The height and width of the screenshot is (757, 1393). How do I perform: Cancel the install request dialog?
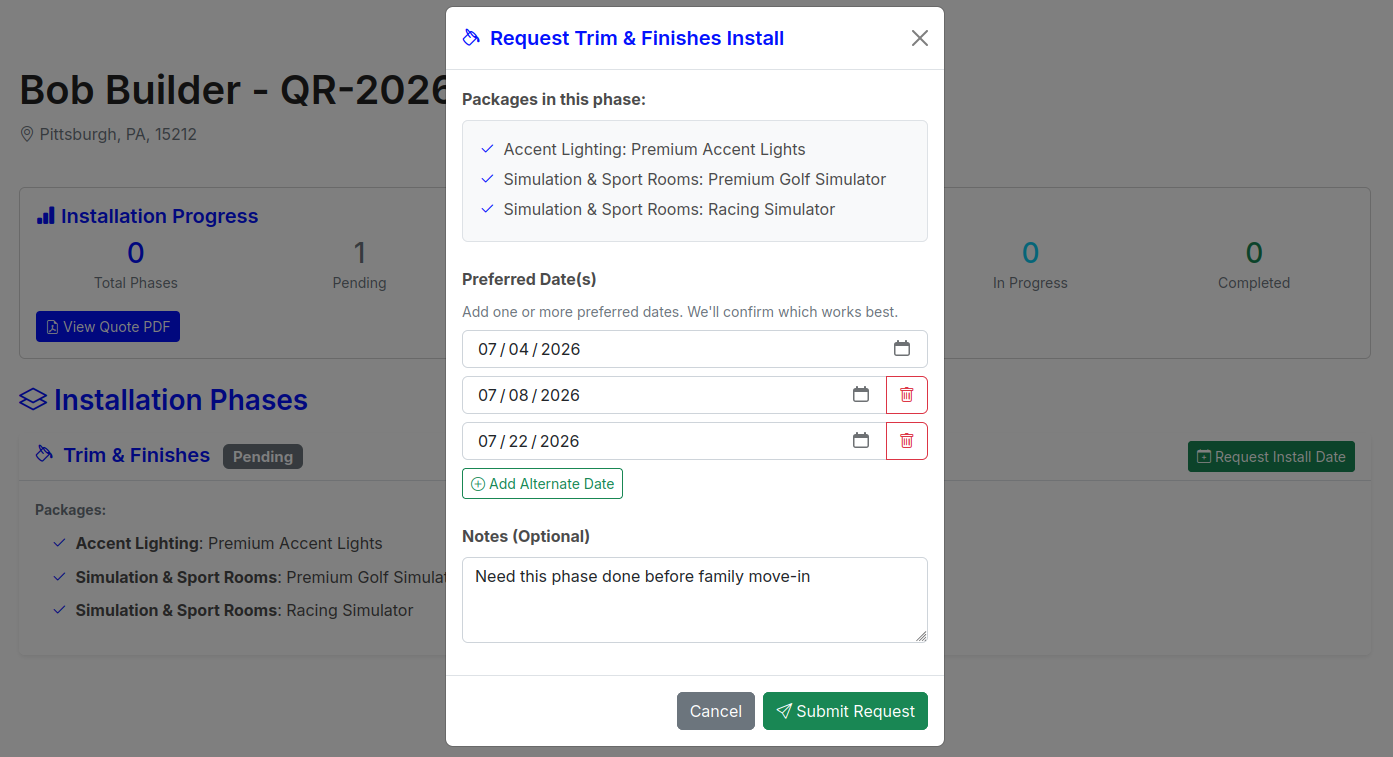click(715, 711)
